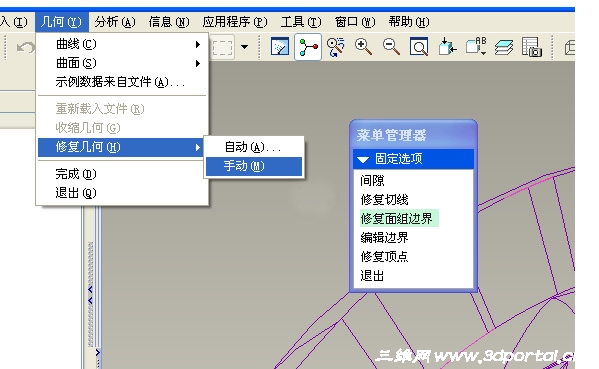Expand the 曲线(C) submenu
This screenshot has width=599, height=369.
click(x=122, y=44)
